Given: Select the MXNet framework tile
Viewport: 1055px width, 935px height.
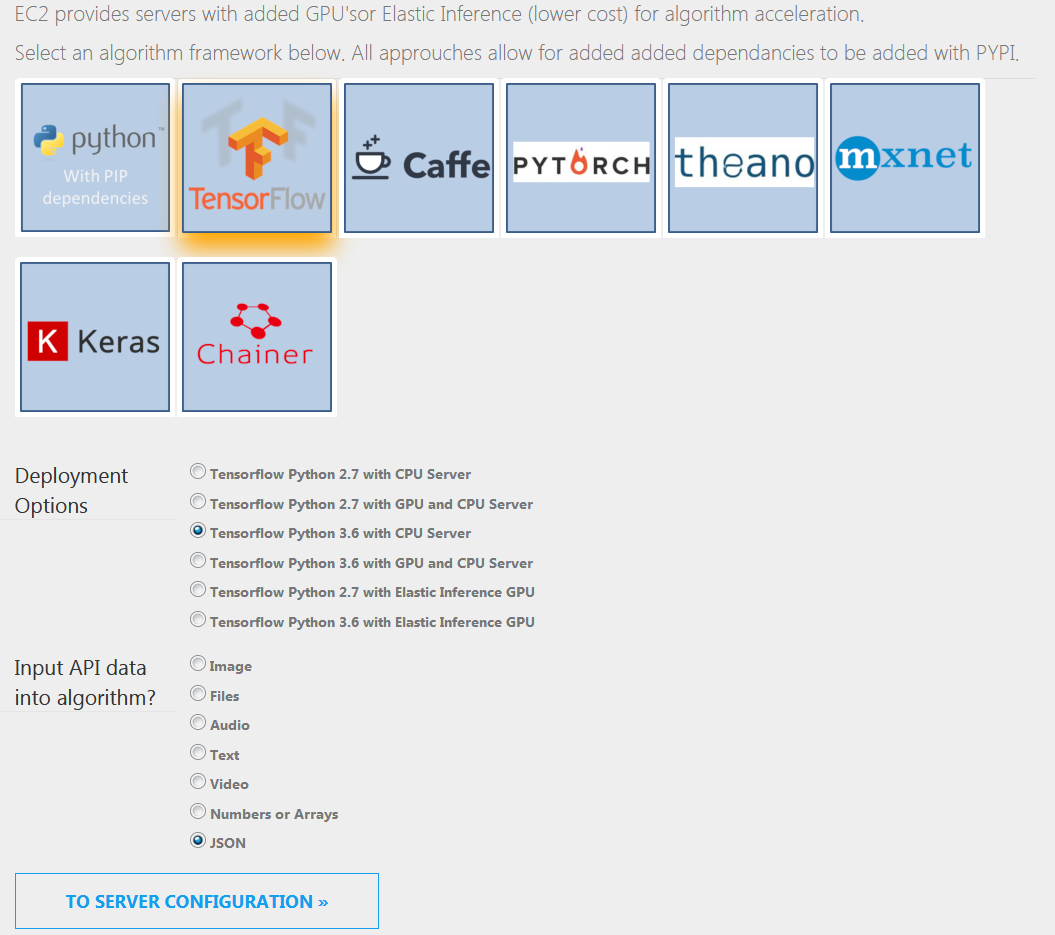Looking at the screenshot, I should pyautogui.click(x=904, y=157).
